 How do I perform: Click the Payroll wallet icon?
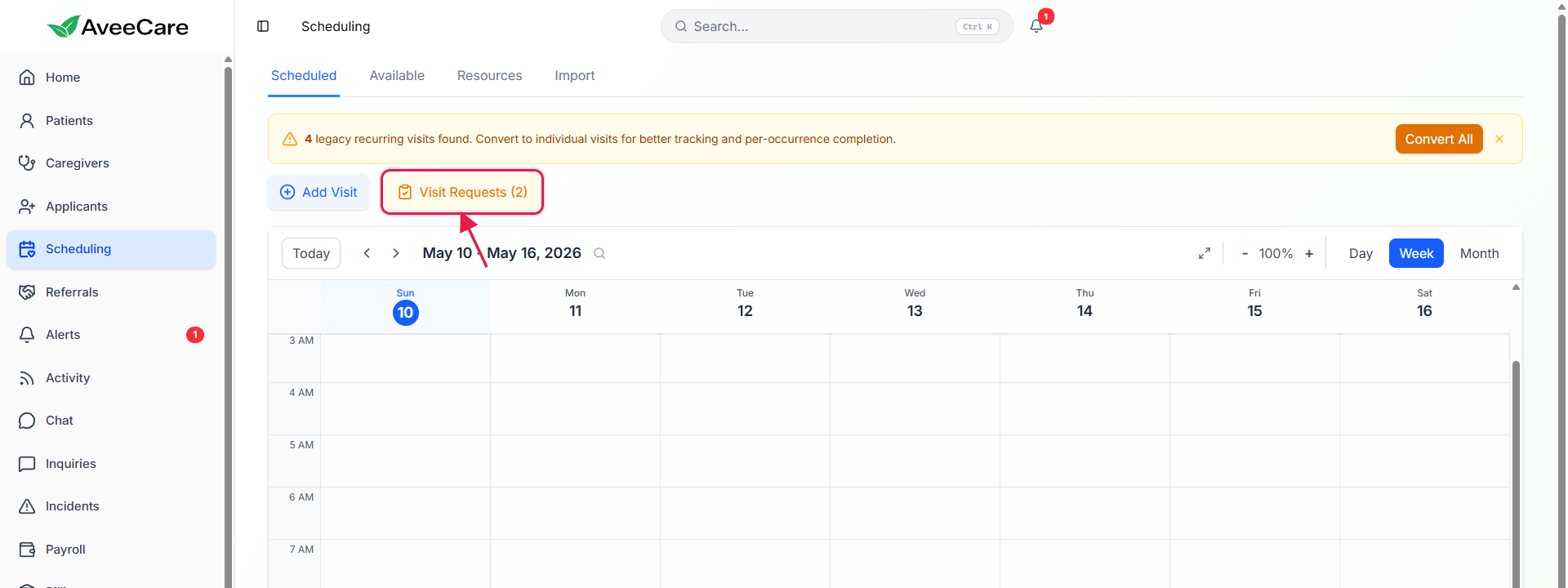click(x=27, y=550)
